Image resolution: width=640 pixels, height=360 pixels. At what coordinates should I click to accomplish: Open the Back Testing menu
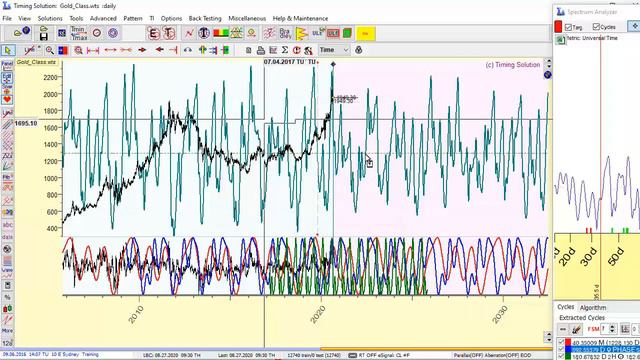pos(205,18)
